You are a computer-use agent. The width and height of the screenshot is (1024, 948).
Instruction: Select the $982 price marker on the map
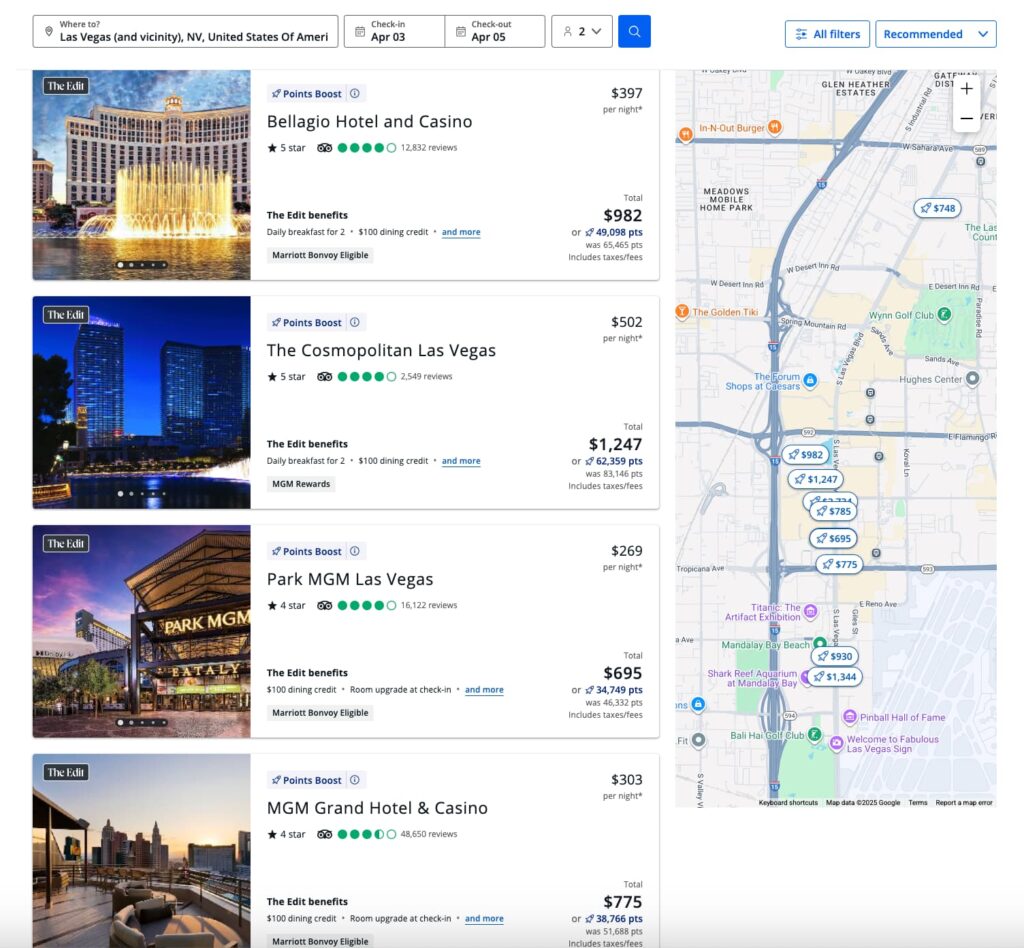pos(806,453)
